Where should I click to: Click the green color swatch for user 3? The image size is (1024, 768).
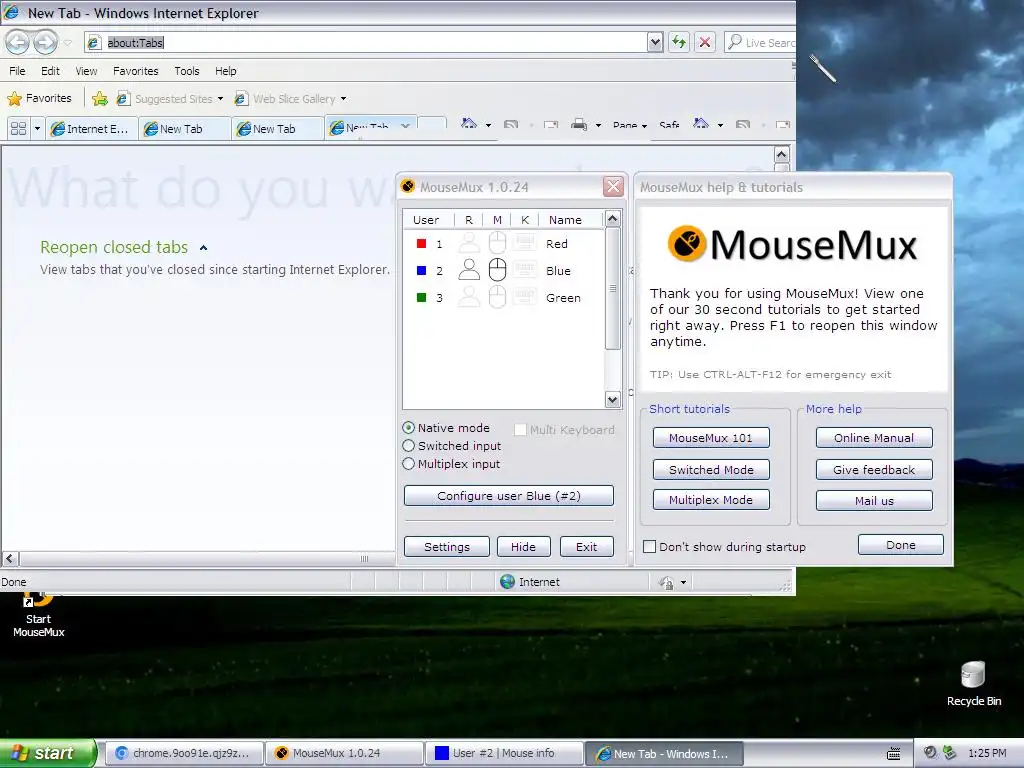coord(421,298)
